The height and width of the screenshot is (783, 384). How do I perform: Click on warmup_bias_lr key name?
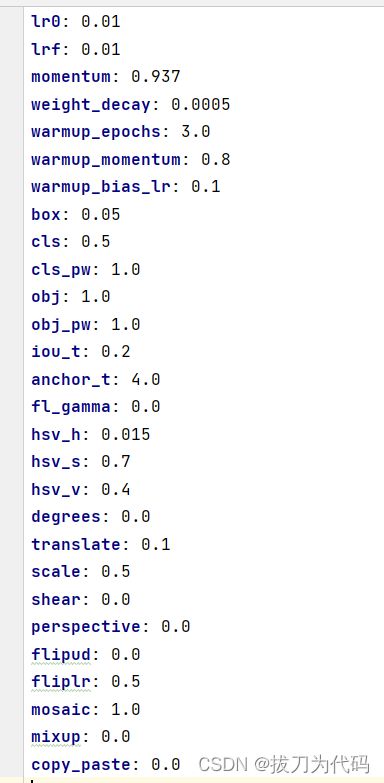[x=101, y=187]
